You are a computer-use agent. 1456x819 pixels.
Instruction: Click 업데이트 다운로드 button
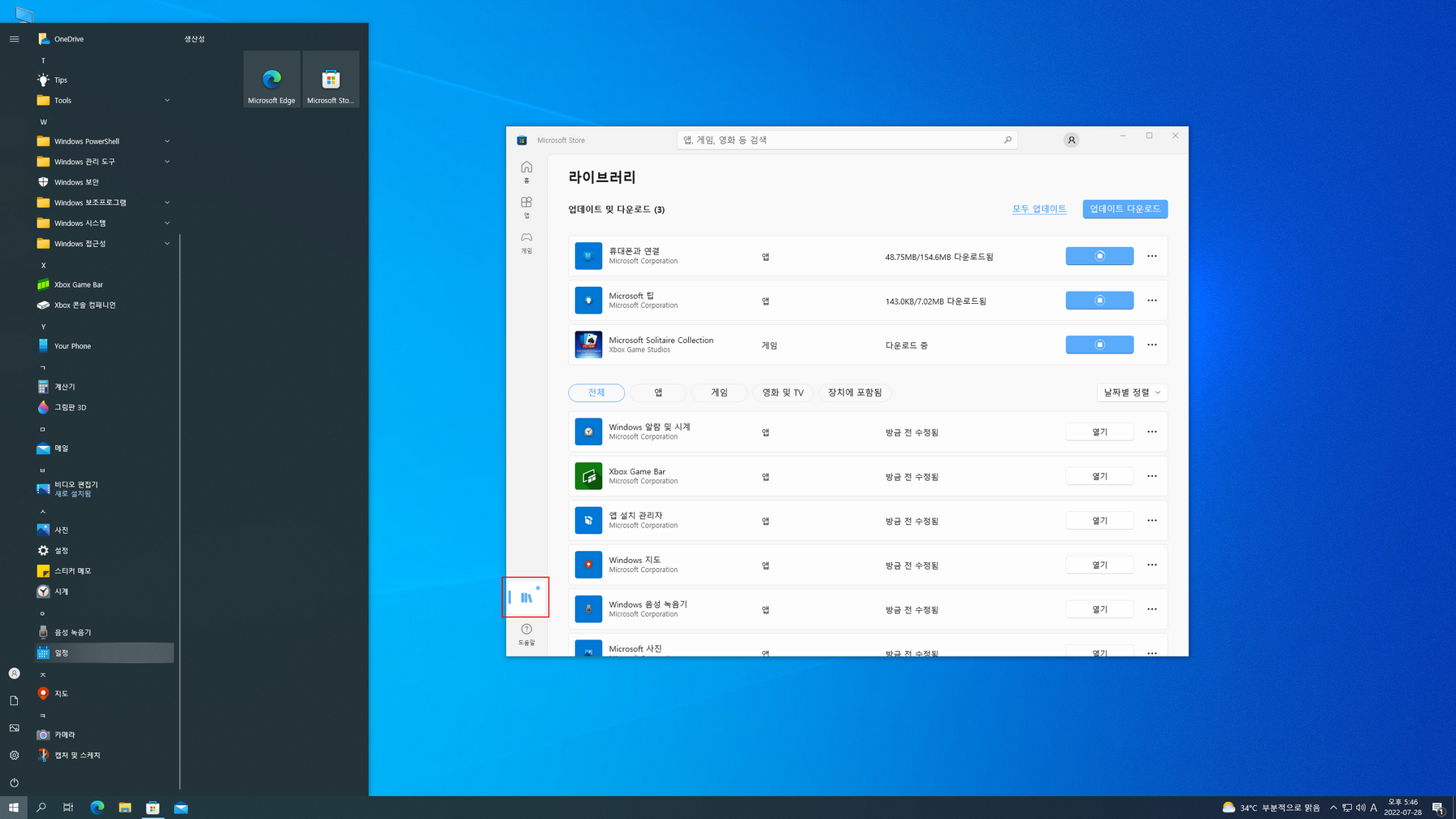point(1124,209)
